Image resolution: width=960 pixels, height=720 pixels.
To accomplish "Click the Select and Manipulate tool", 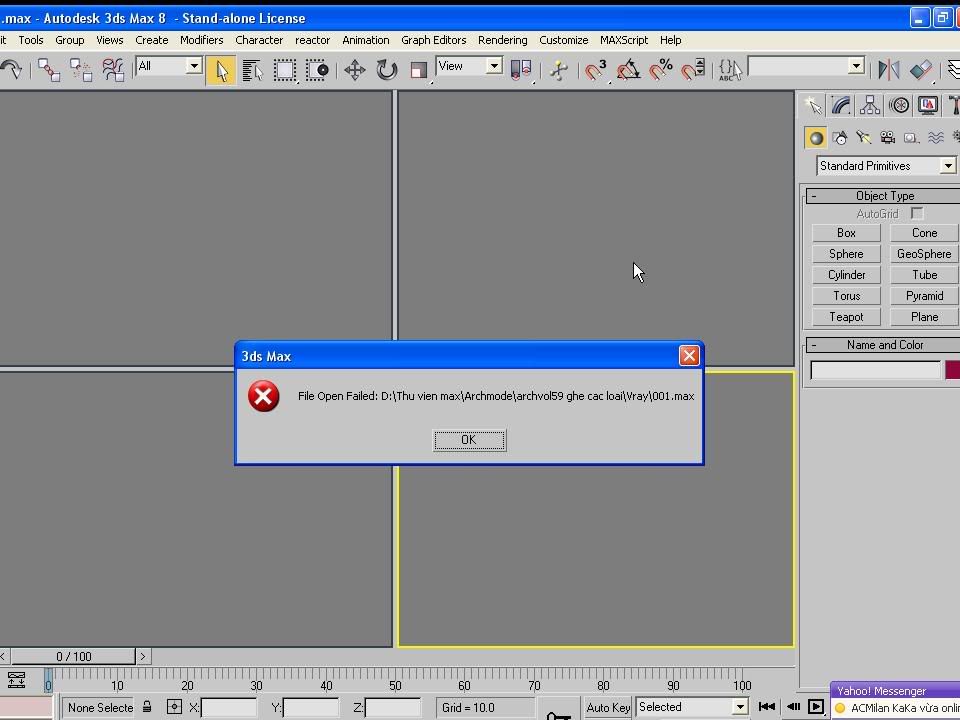I will [558, 70].
